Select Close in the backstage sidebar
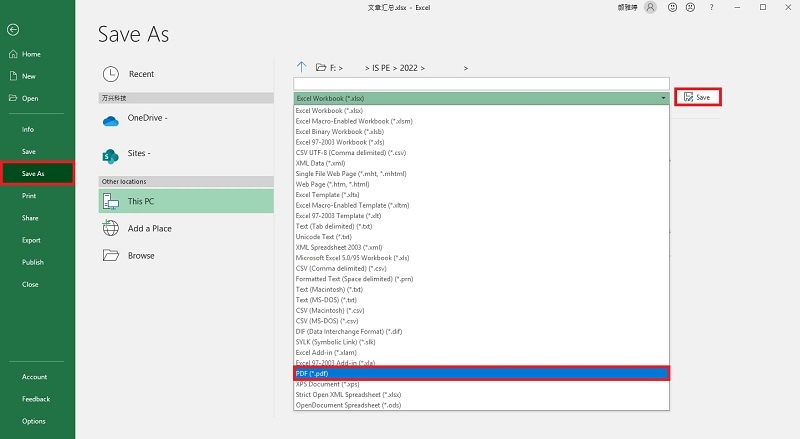 30,284
